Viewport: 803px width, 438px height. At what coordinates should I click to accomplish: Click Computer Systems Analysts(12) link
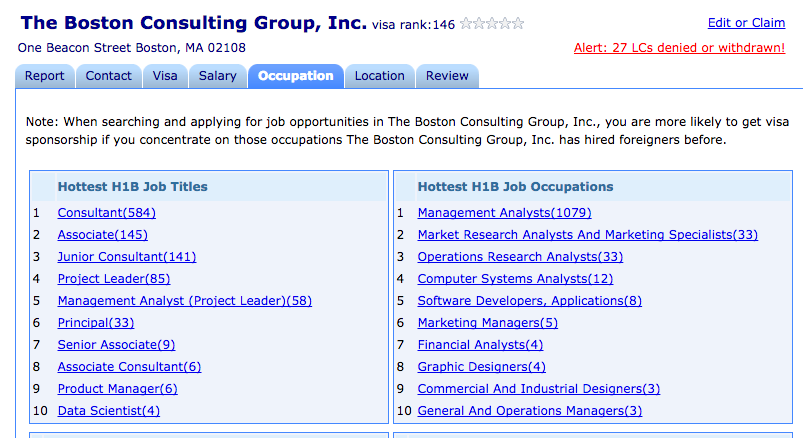[515, 279]
